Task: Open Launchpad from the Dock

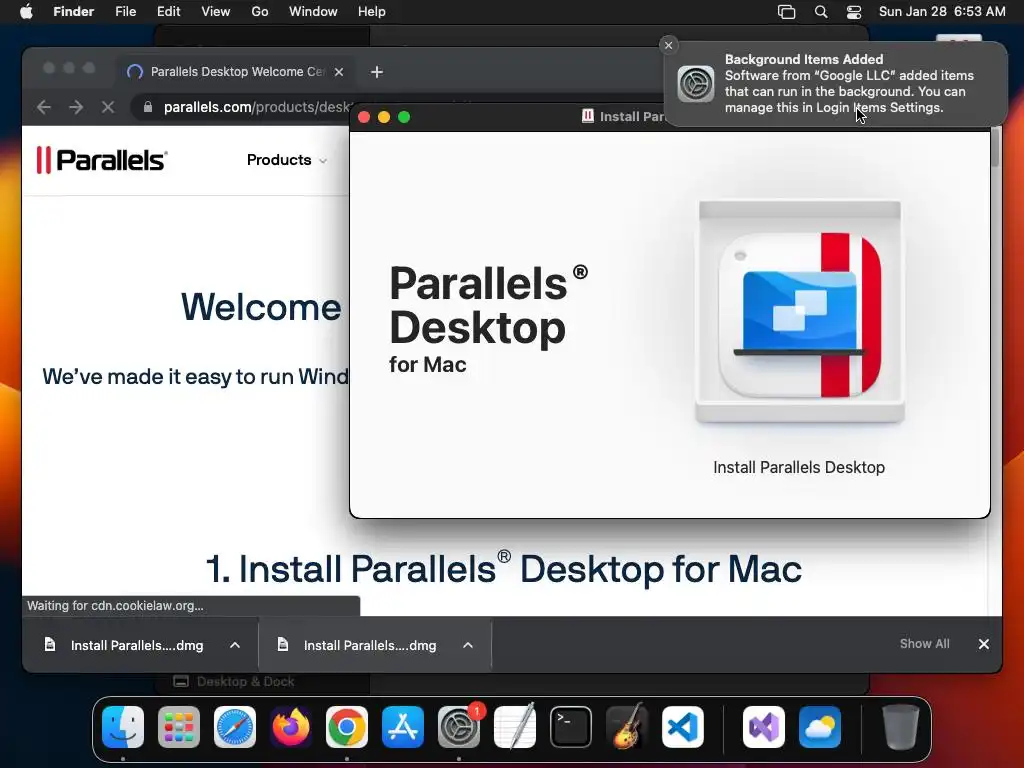Action: tap(178, 727)
